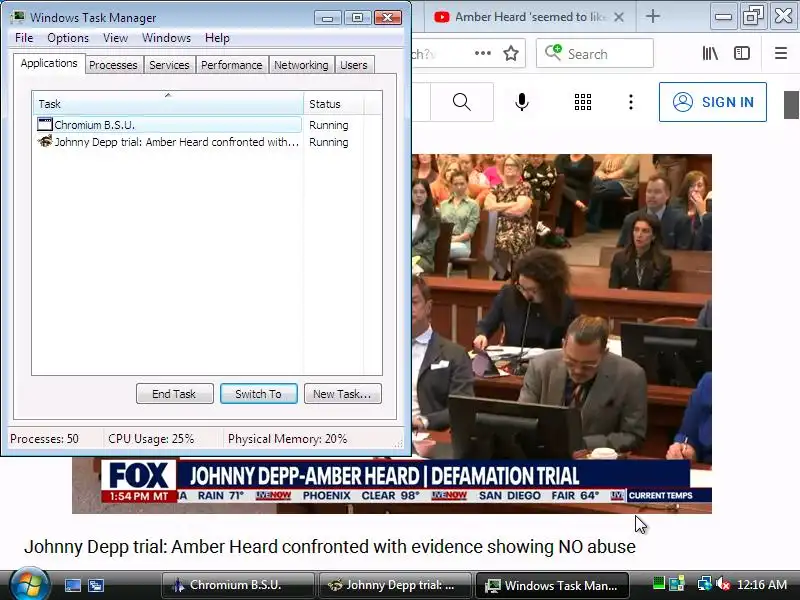Open the Windows menu in Task Manager
This screenshot has height=600, width=800.
[166, 38]
